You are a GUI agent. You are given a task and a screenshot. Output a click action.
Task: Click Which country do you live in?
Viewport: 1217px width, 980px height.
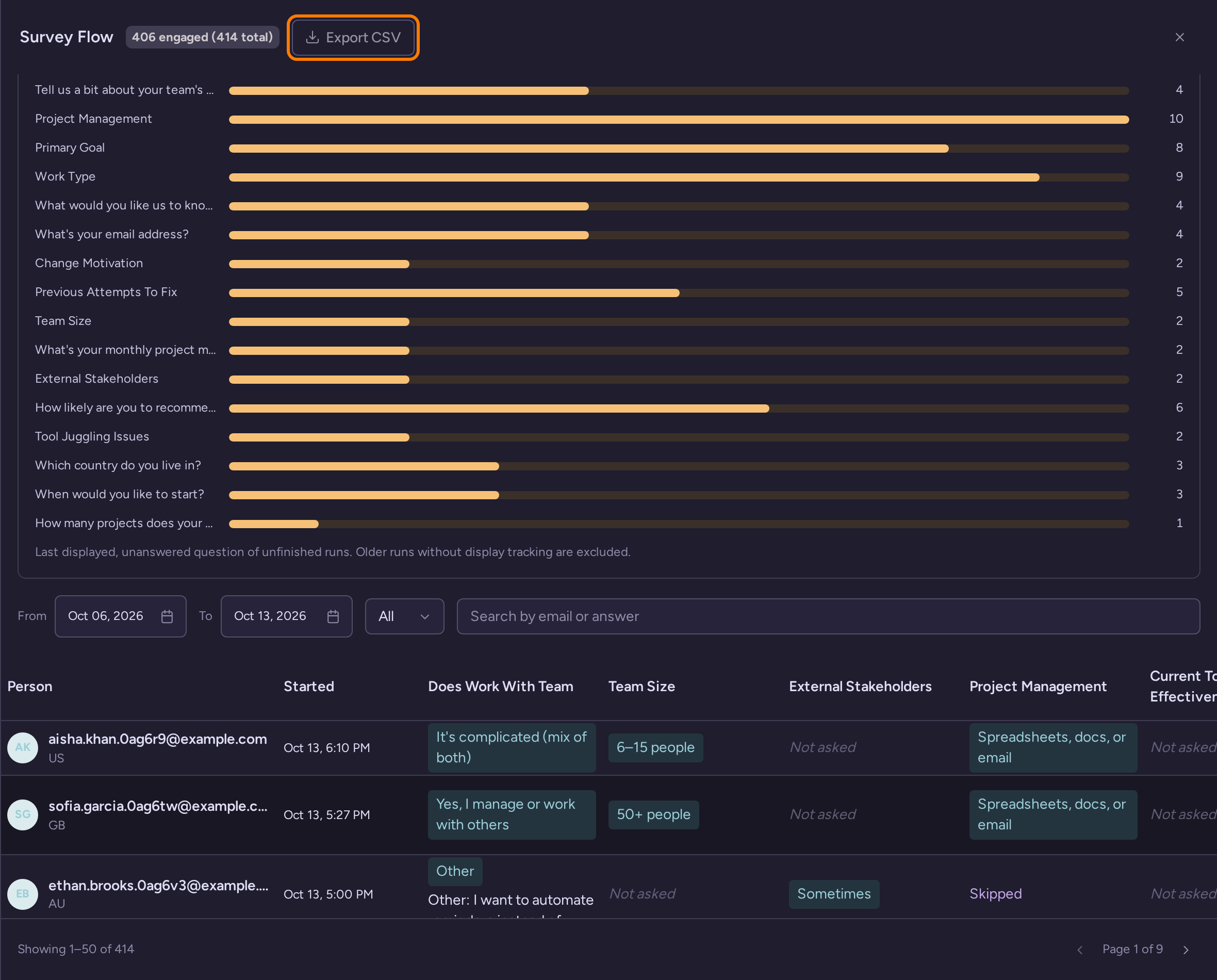tap(118, 465)
